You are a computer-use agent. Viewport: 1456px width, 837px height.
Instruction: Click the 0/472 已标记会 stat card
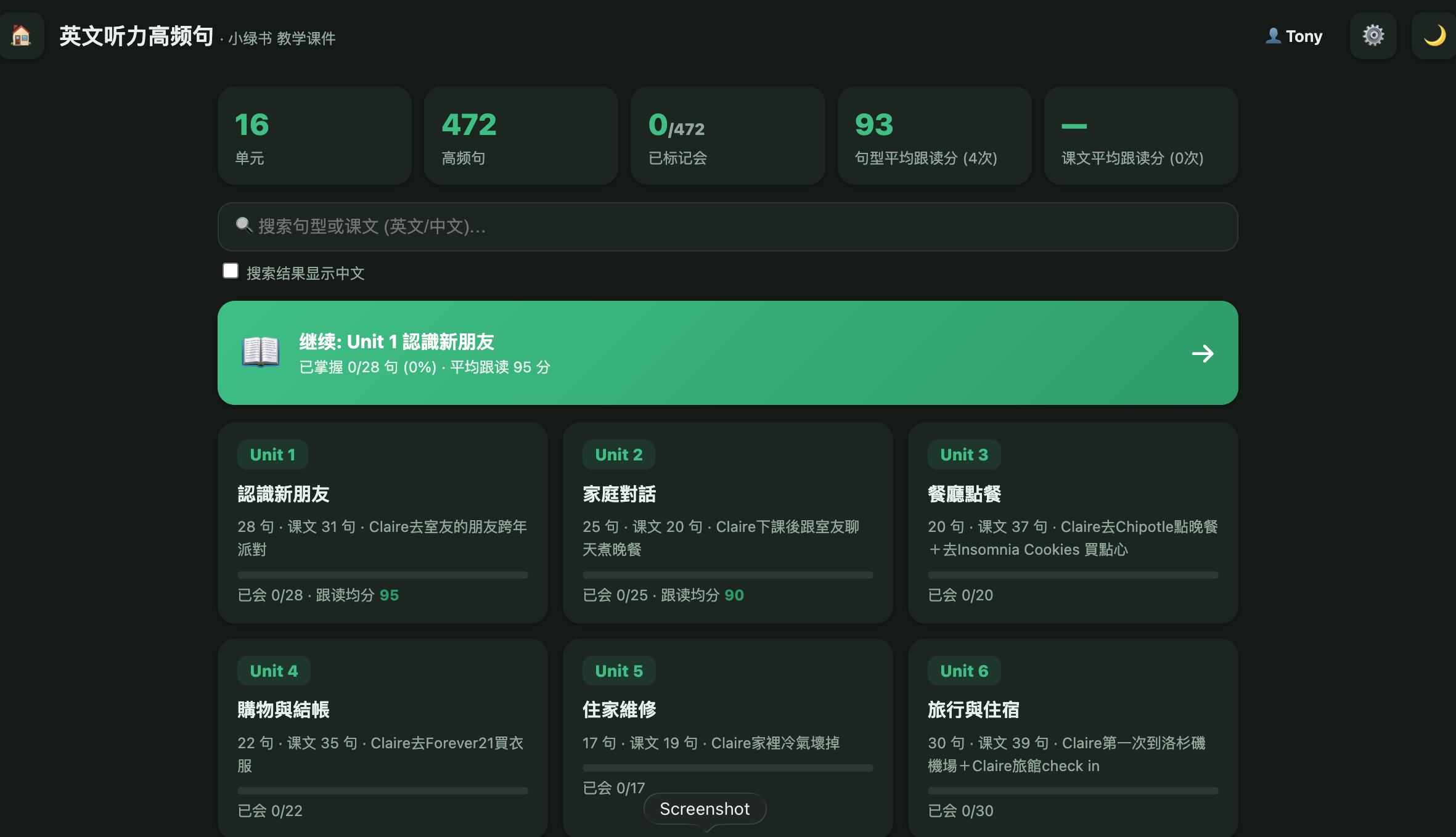coord(727,136)
